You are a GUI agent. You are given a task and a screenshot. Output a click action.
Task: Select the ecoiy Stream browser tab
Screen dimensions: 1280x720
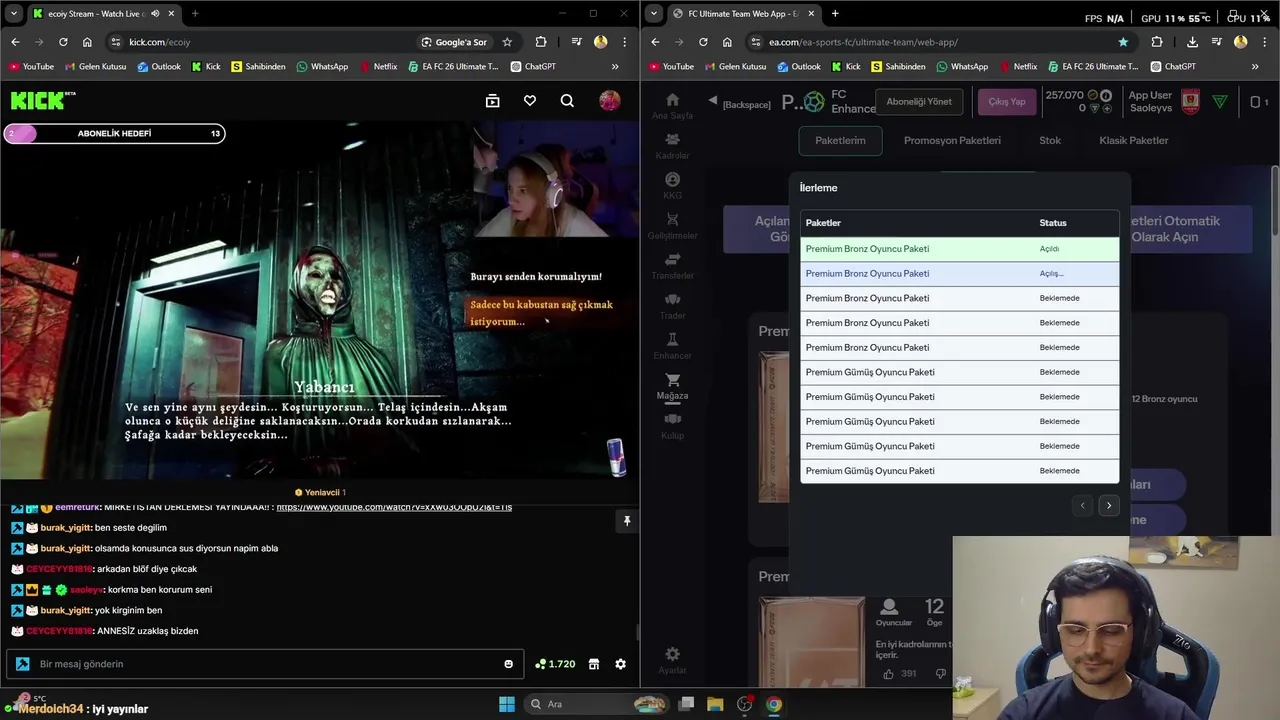[102, 14]
